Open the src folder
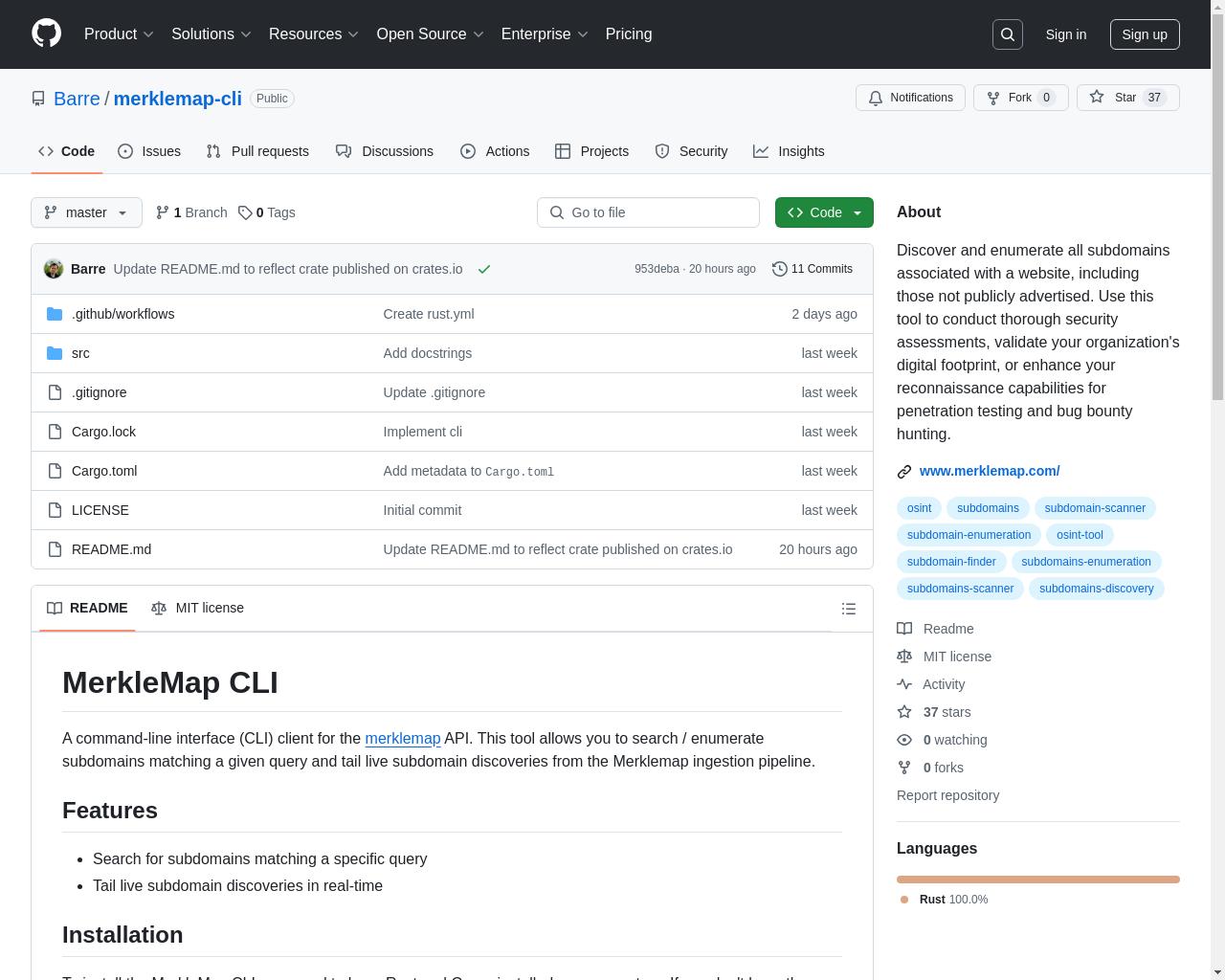This screenshot has width=1225, height=980. (80, 353)
